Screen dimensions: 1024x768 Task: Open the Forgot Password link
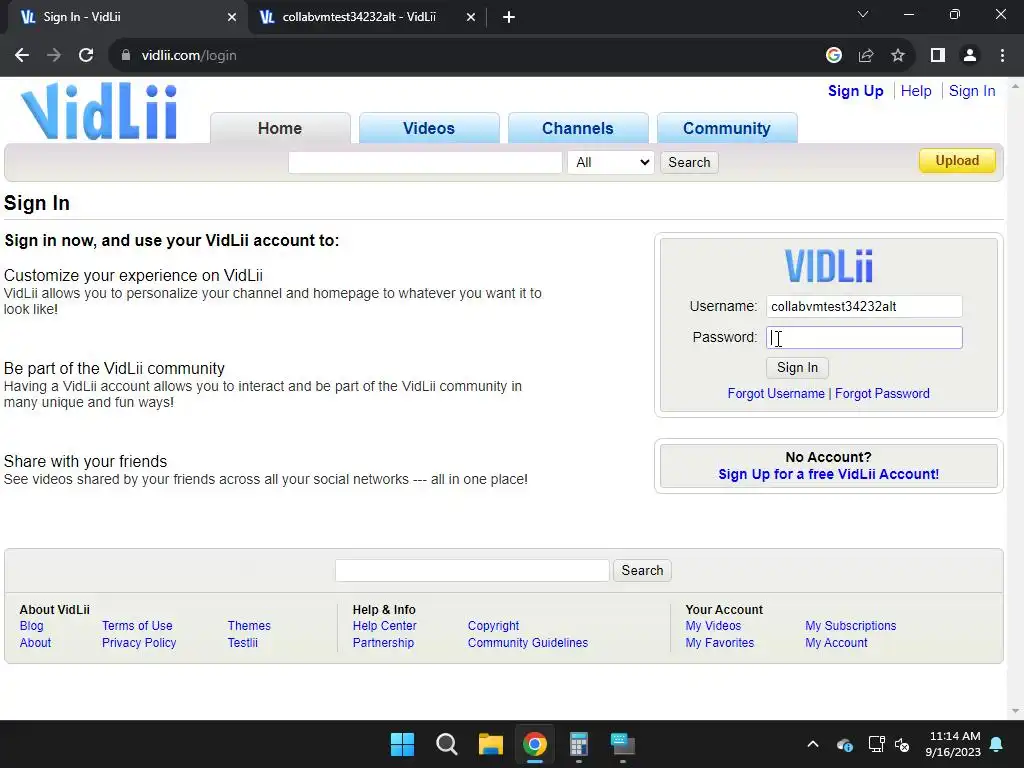pos(882,394)
